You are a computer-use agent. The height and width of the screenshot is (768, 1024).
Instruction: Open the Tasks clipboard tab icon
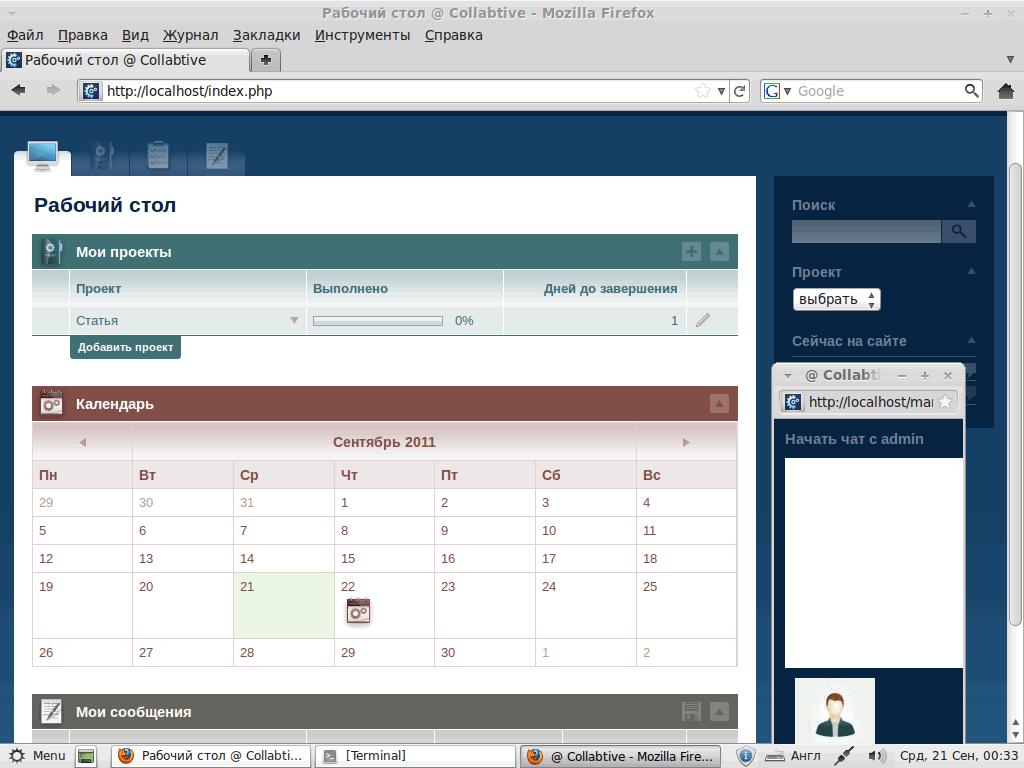158,157
